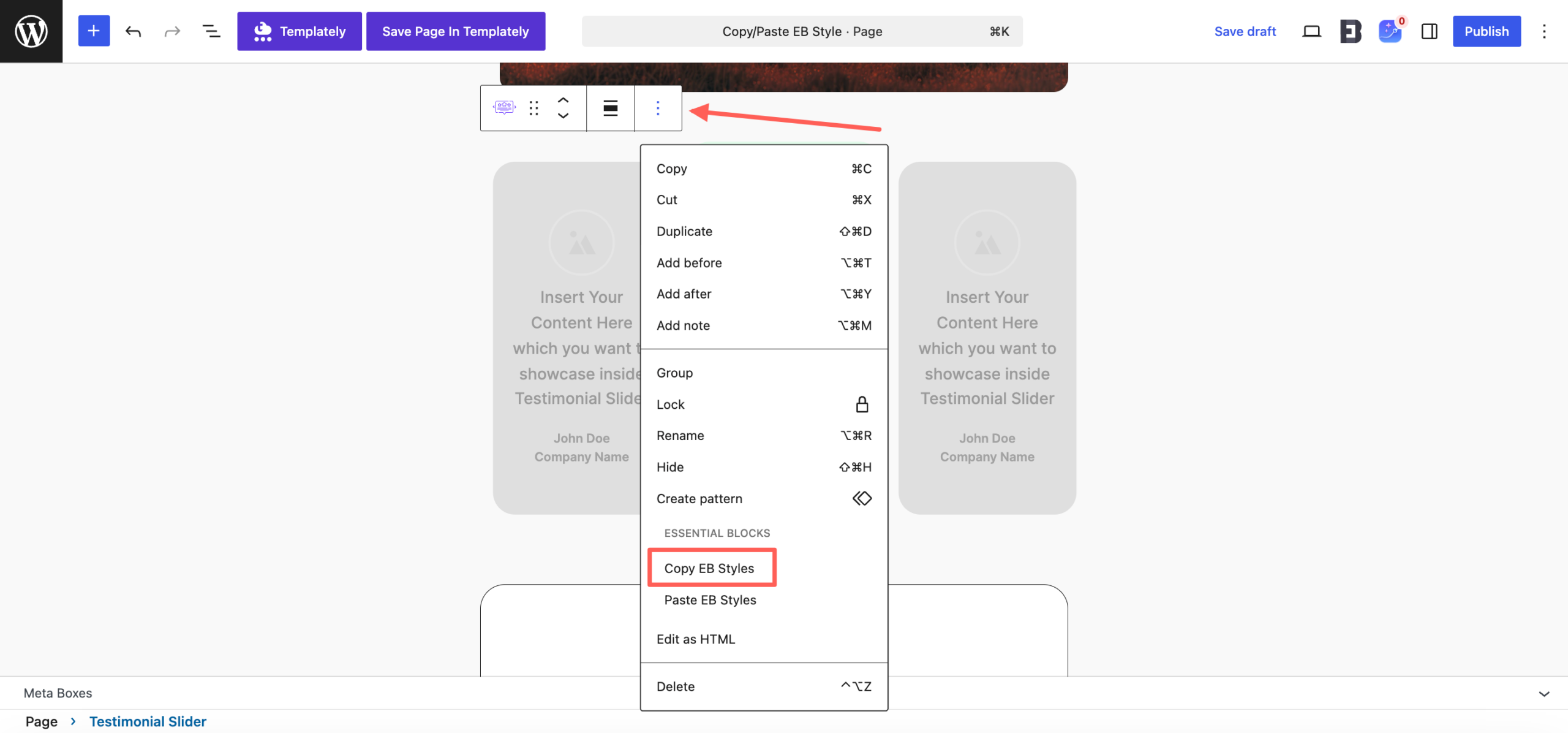Screen dimensions: 1568x733
Task: Expand the Meta Boxes panel chevron
Action: coord(1544,694)
